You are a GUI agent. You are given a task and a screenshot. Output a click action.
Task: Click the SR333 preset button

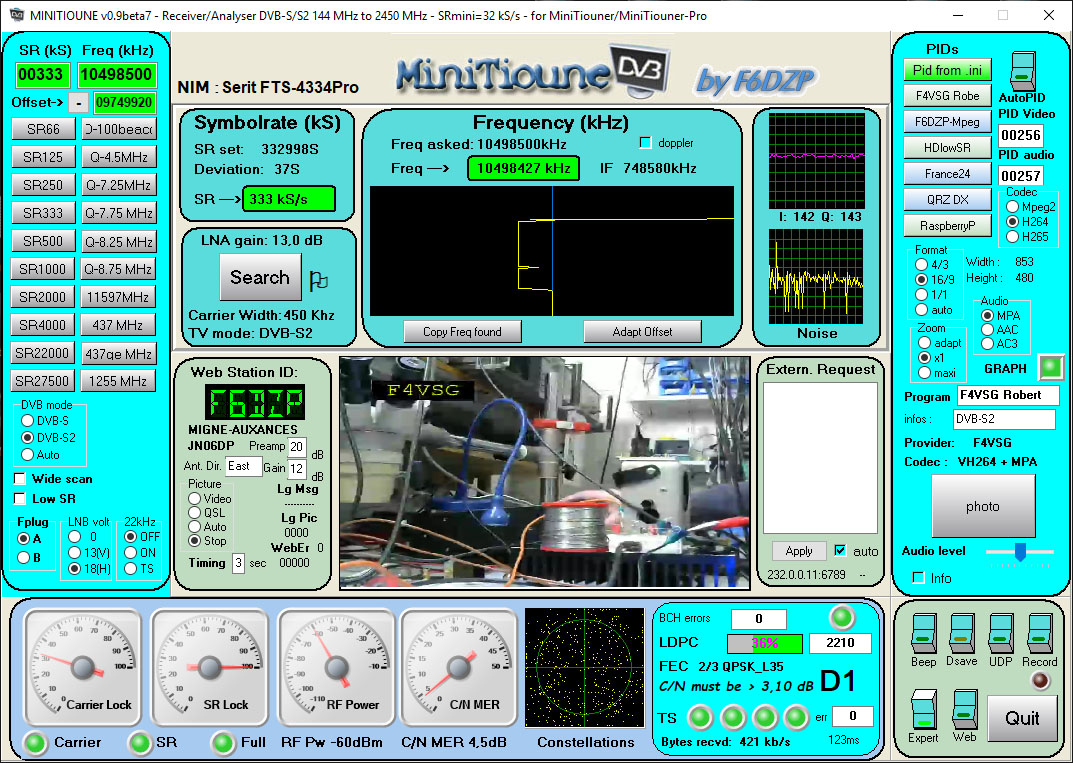[x=43, y=214]
